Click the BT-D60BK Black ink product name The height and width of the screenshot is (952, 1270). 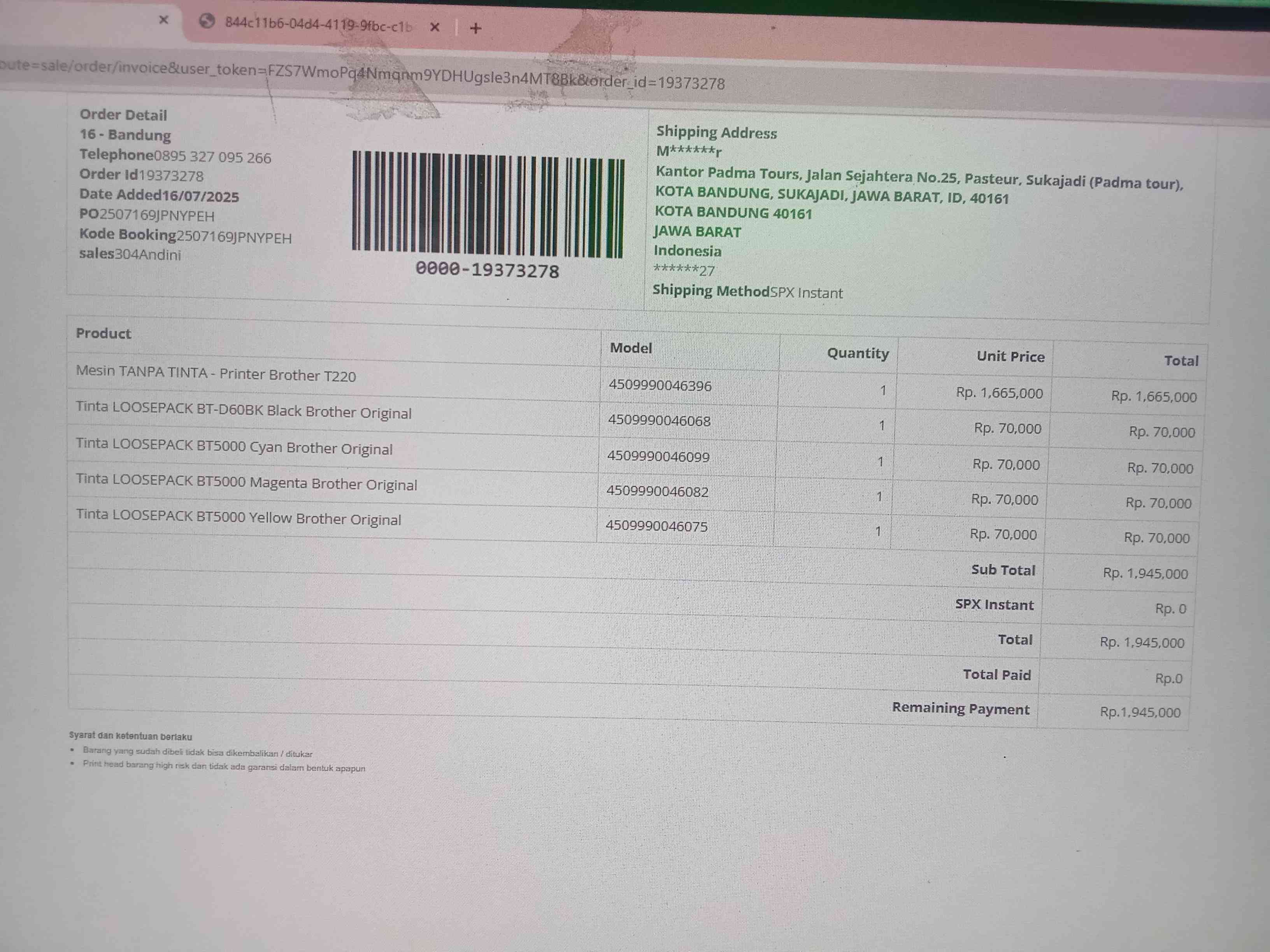click(x=244, y=410)
